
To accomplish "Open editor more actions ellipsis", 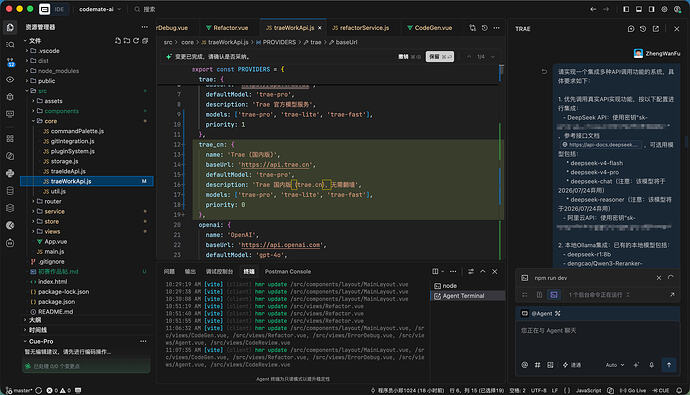I will pos(496,28).
